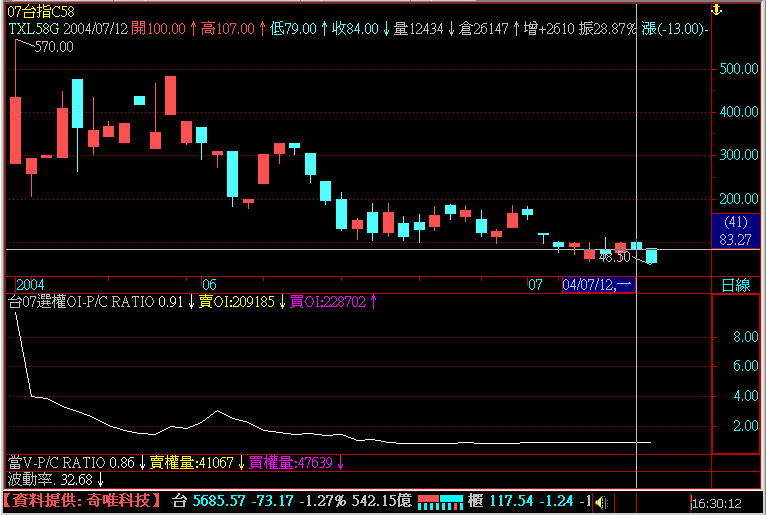Click the 06 month marker on time axis
This screenshot has height=515, width=766.
[209, 285]
